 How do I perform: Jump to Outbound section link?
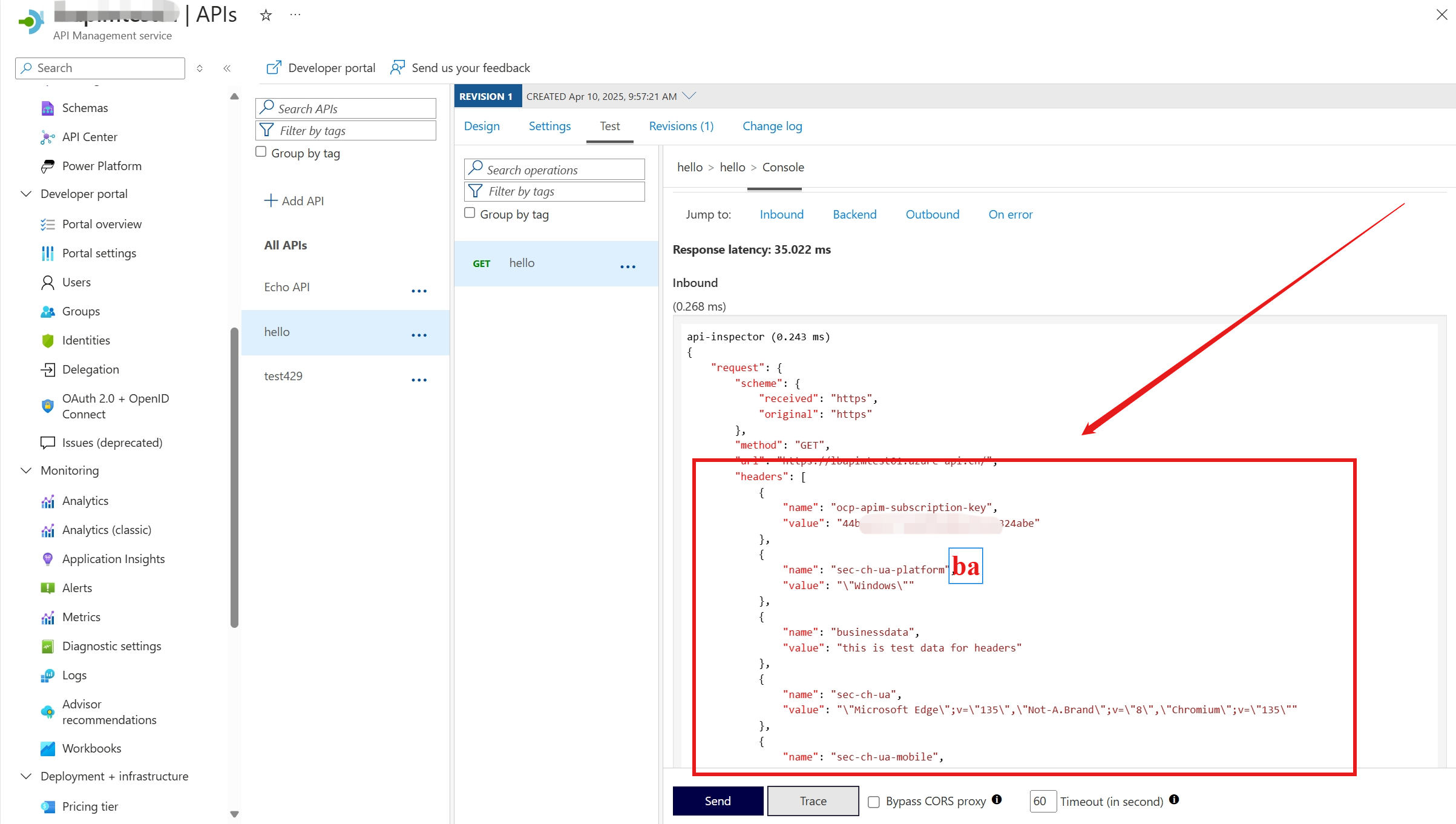pos(932,214)
